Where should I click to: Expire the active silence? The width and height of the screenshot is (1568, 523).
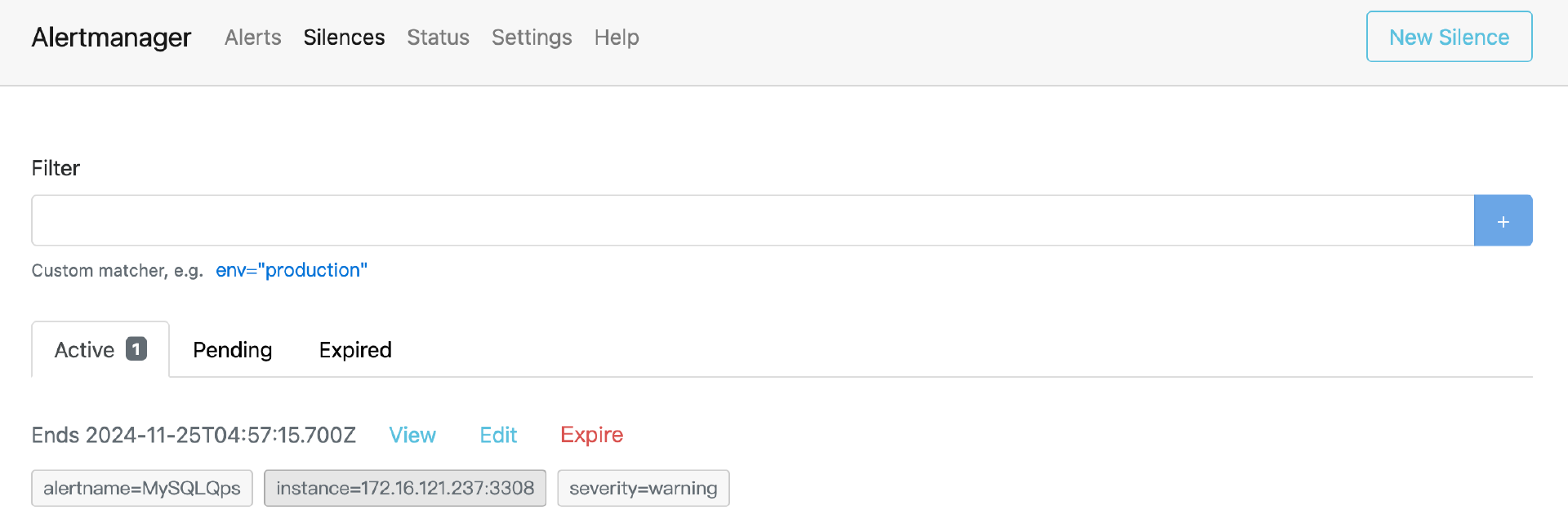pos(591,435)
